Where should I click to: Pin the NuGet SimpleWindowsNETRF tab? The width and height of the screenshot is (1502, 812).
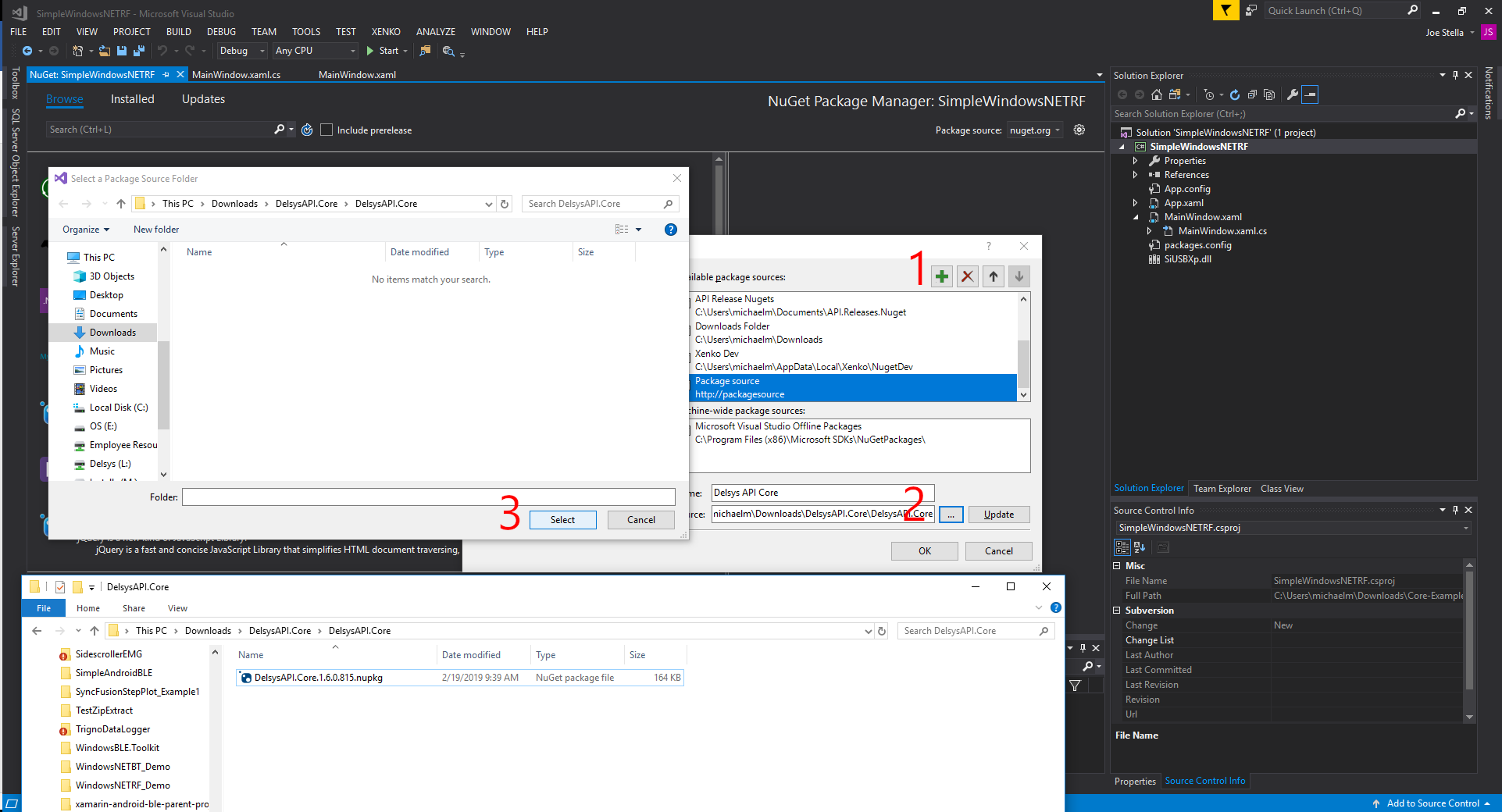166,75
